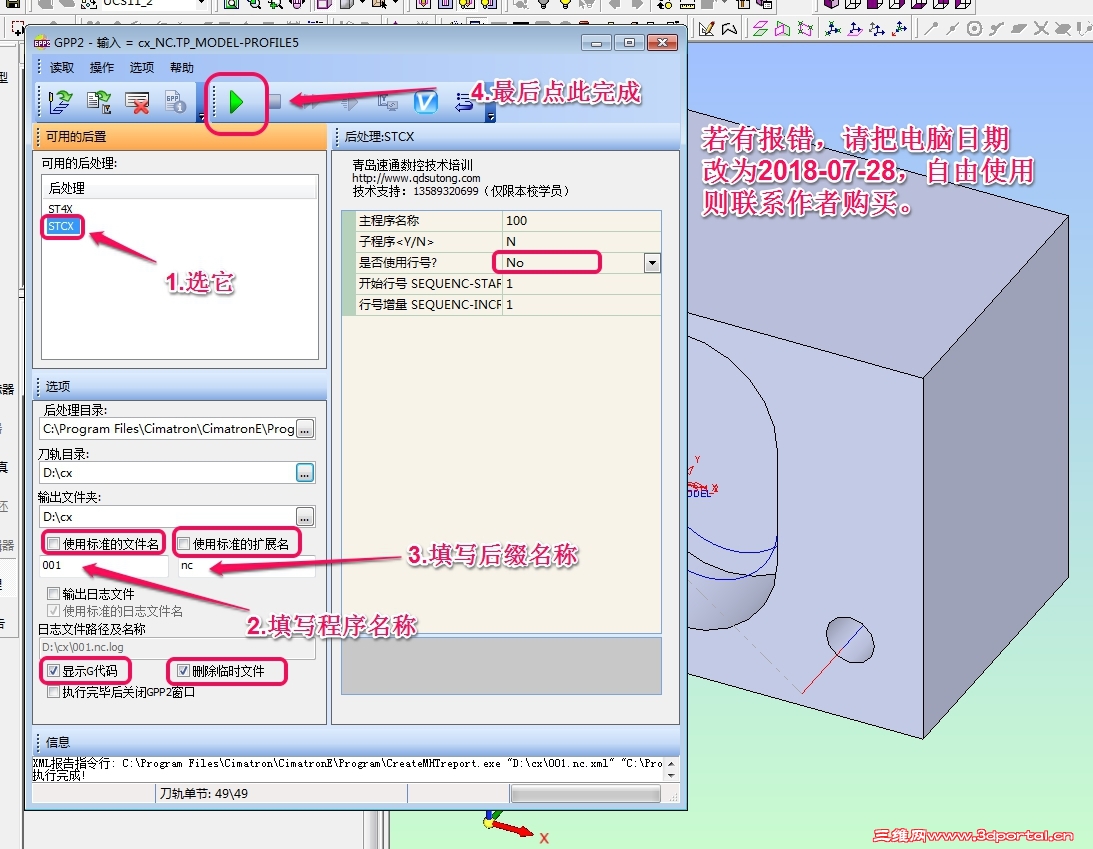Select the ST4X post-processor in list
This screenshot has width=1093, height=849.
tap(61, 208)
